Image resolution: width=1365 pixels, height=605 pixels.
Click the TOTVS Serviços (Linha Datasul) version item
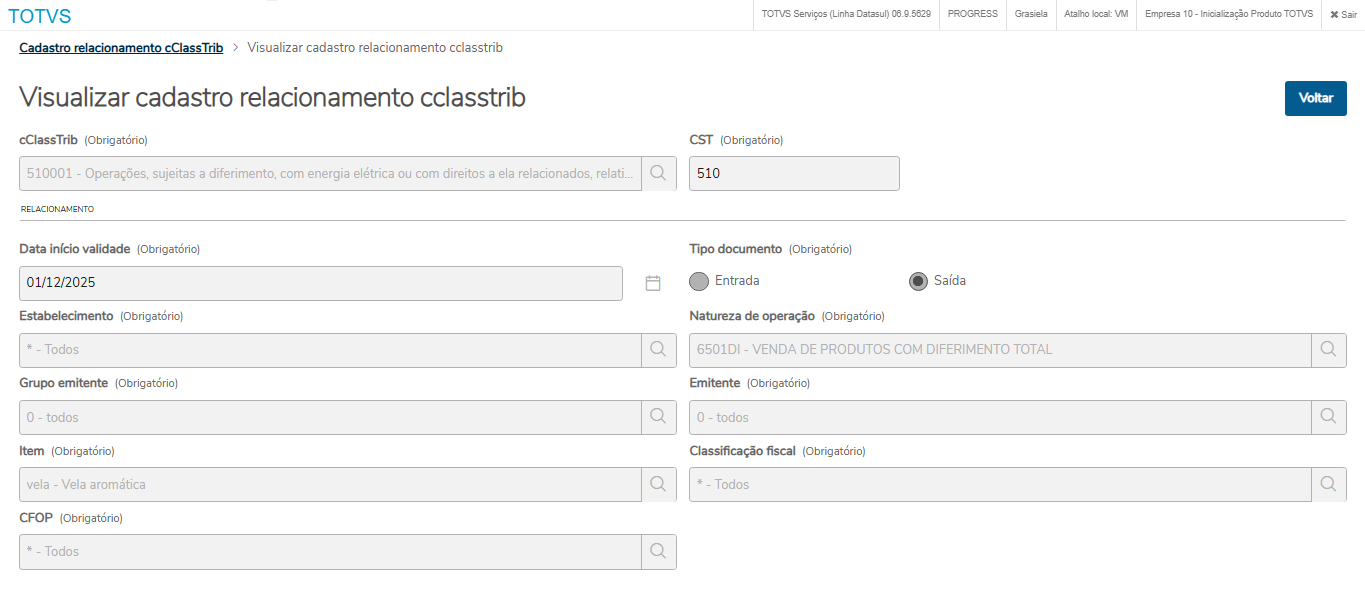point(846,14)
